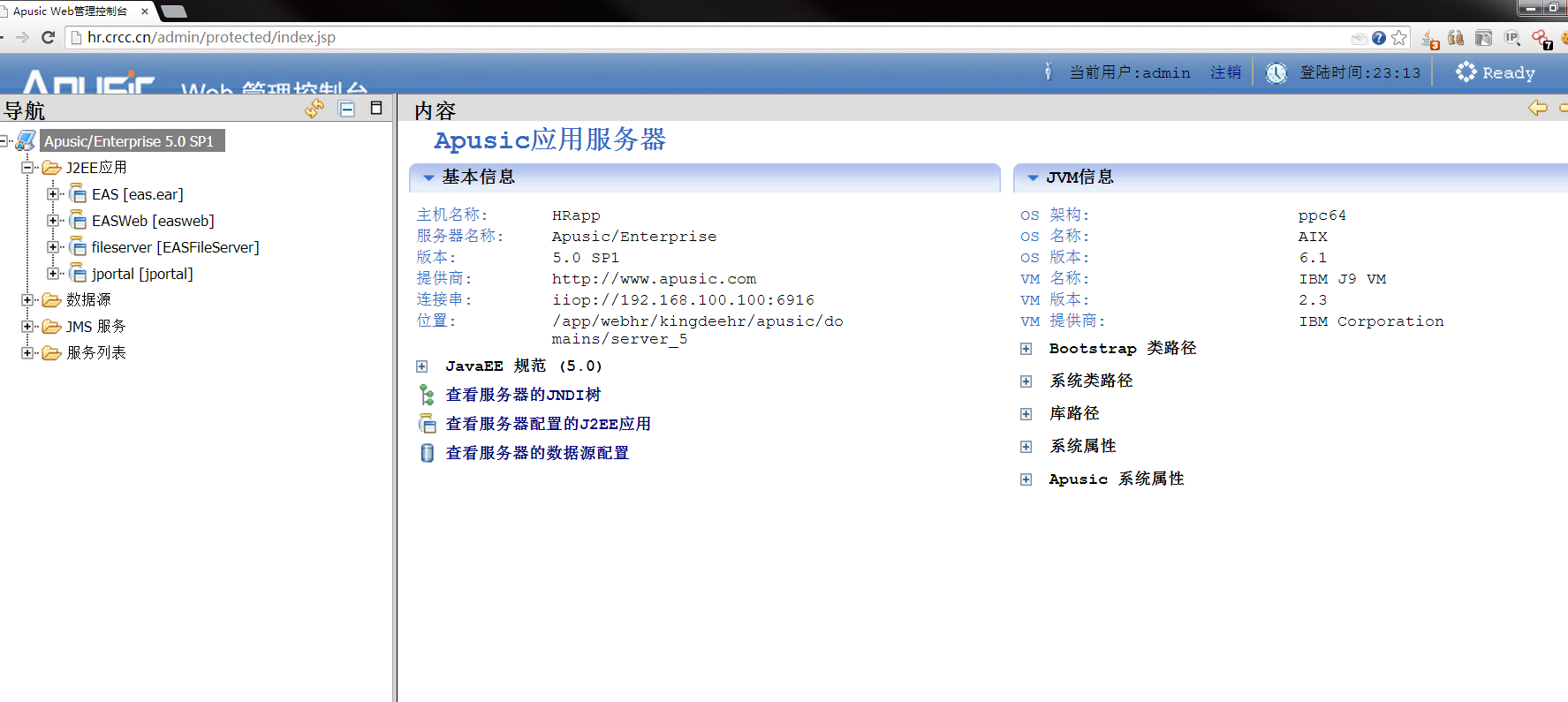The image size is (1568, 702).
Task: Reload the page with the browser refresh button
Action: (49, 37)
